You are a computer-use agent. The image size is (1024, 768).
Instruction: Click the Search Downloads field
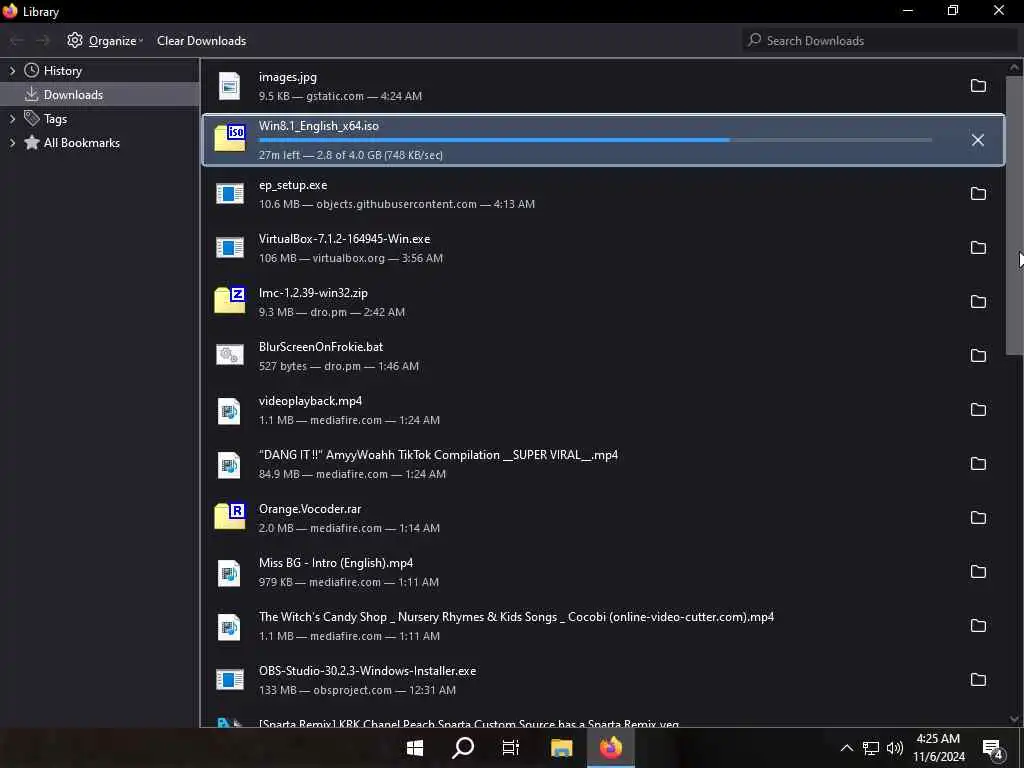(x=879, y=40)
